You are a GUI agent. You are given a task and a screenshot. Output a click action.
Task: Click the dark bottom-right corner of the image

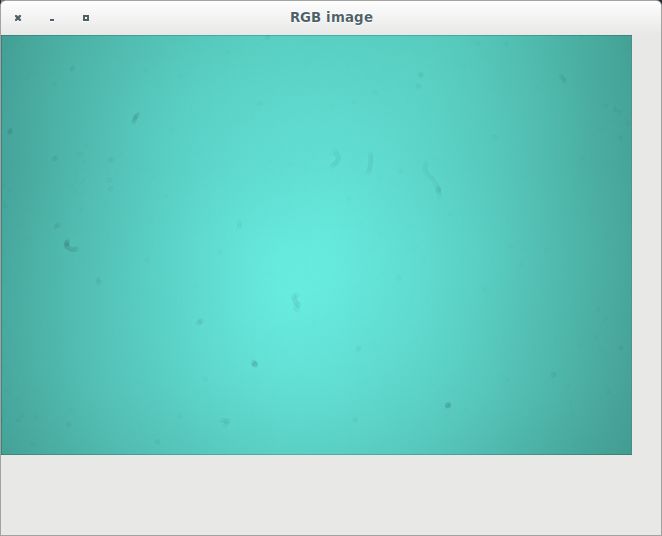click(626, 449)
